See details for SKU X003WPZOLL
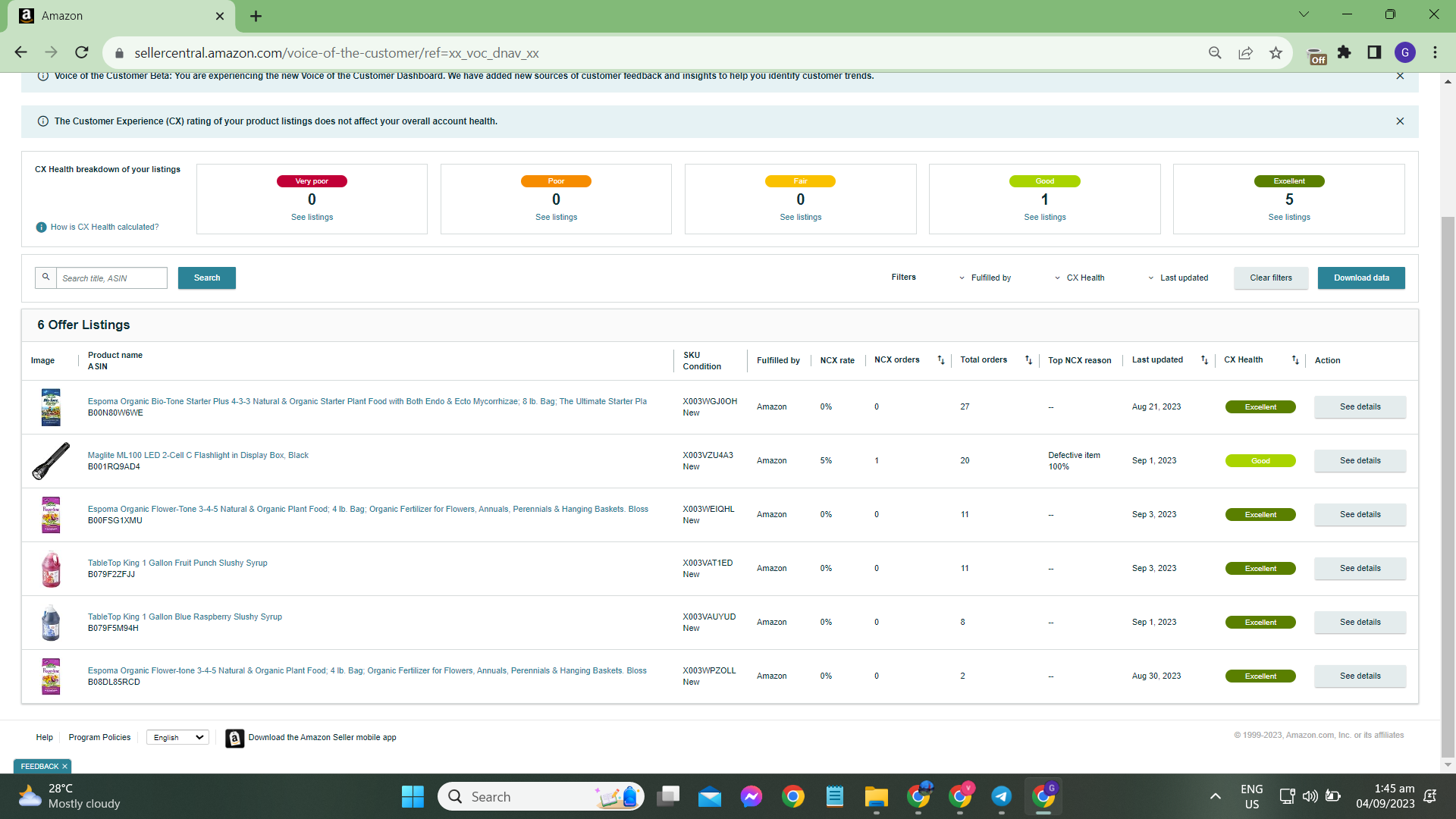 click(x=1360, y=676)
